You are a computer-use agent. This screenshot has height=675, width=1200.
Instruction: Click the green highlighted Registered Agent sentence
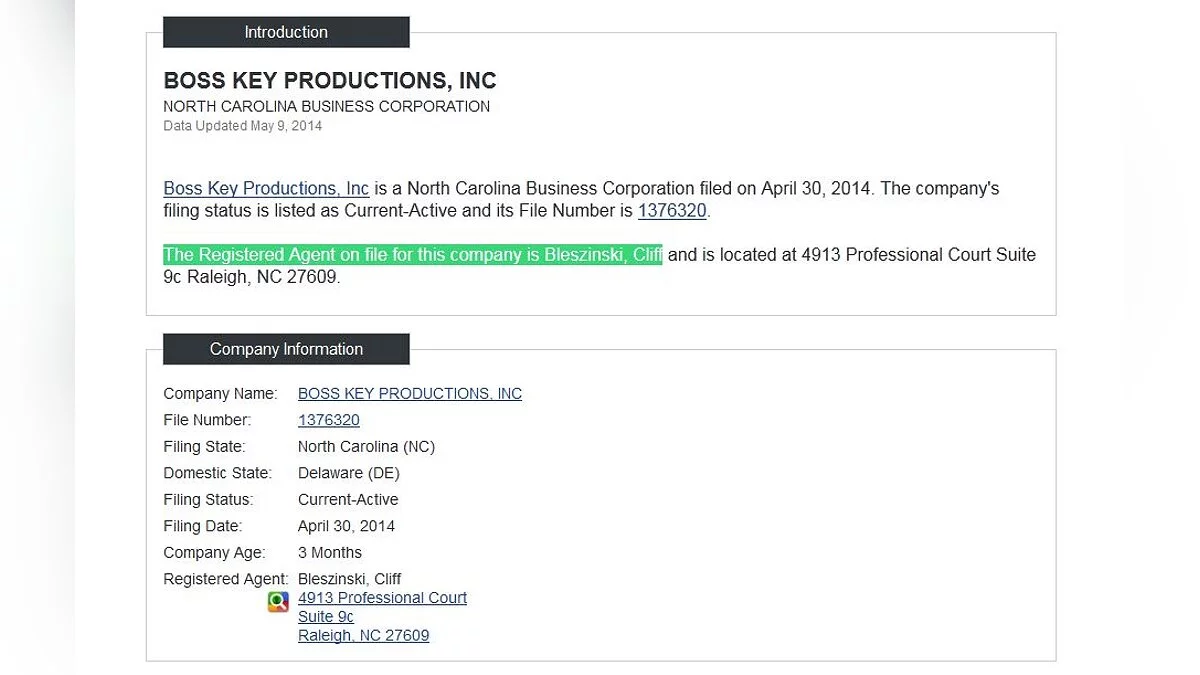coord(412,255)
